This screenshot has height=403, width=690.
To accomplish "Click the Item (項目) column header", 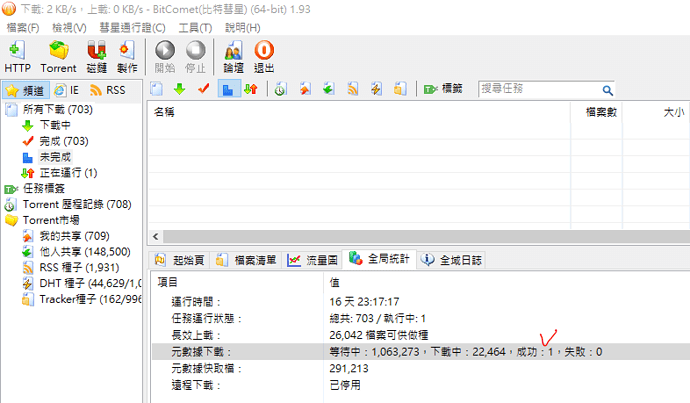I will tap(238, 282).
